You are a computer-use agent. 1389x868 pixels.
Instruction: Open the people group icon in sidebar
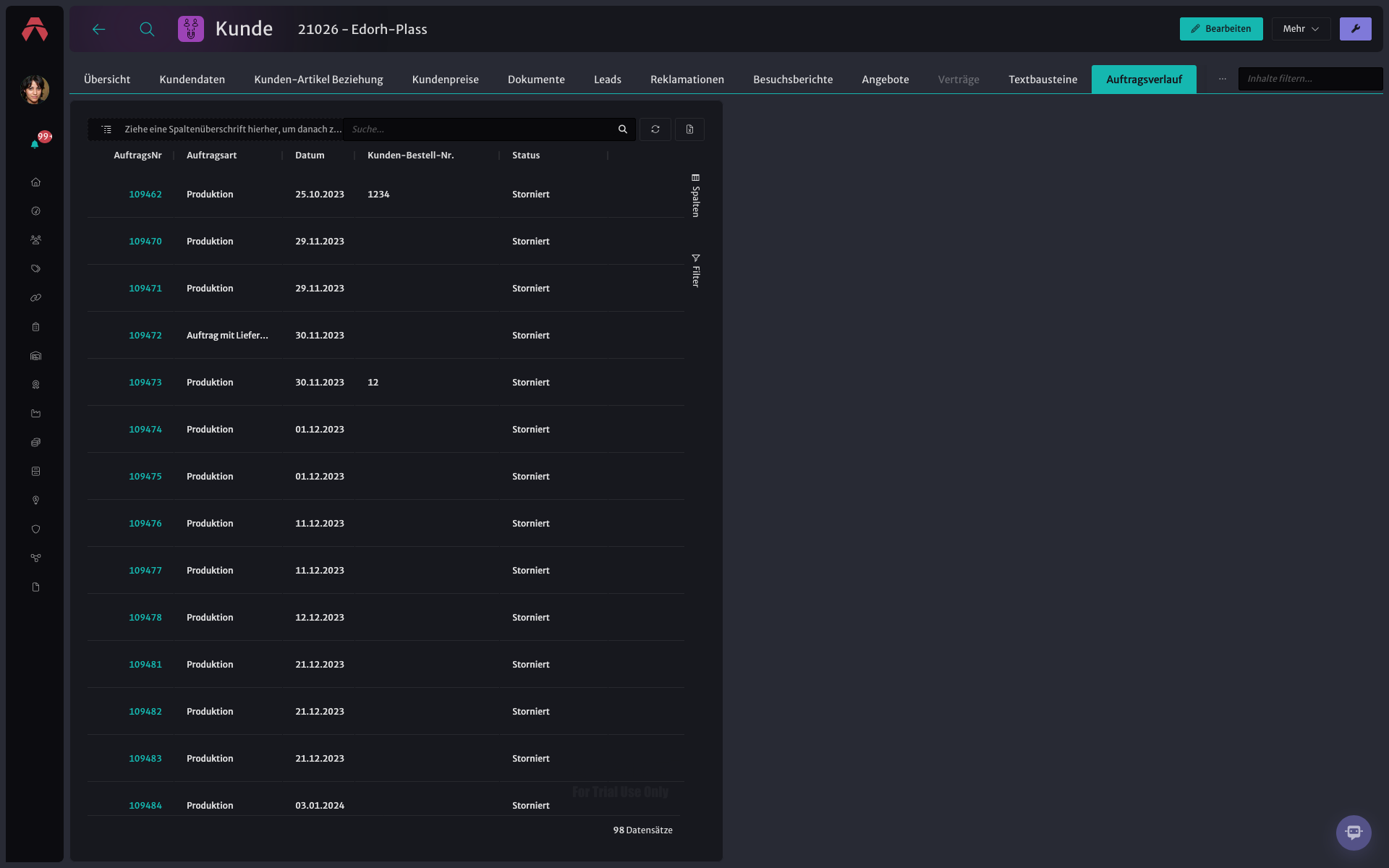coord(35,240)
